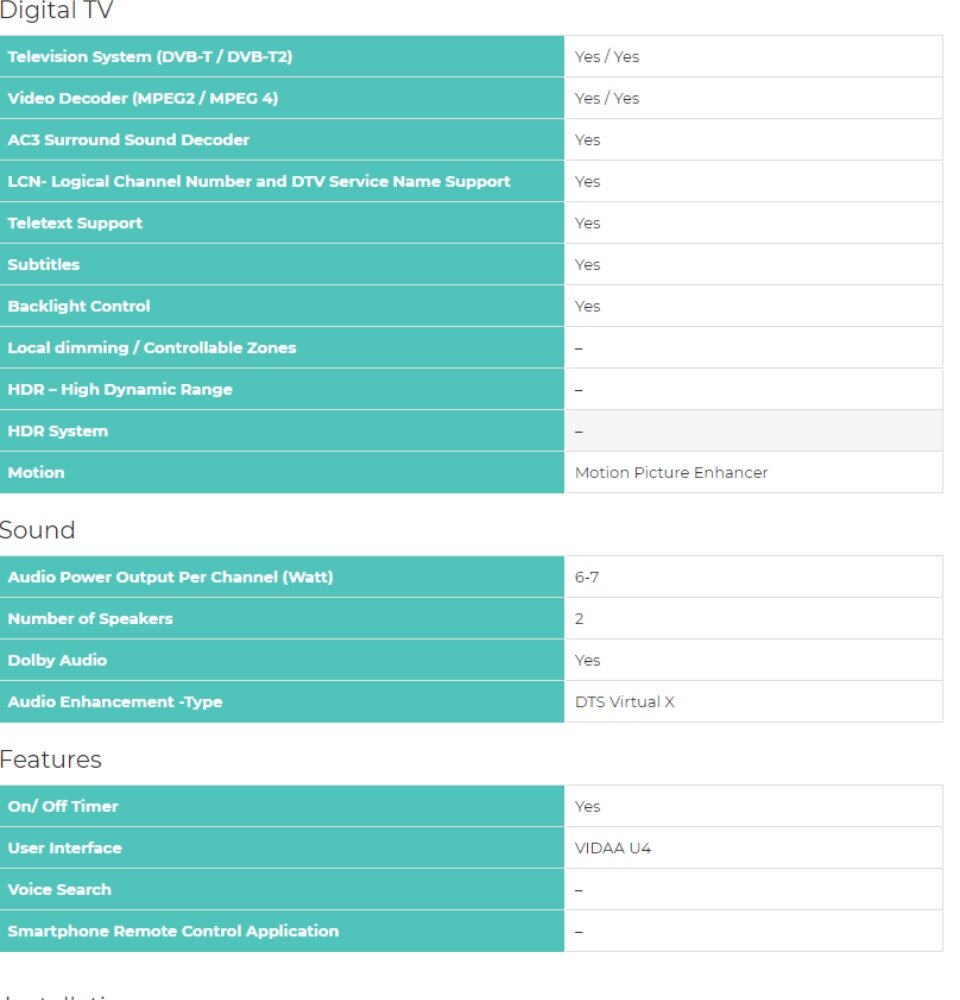Click 'Yes' value in Backlight Control row
This screenshot has height=1000, width=960.
coord(587,306)
